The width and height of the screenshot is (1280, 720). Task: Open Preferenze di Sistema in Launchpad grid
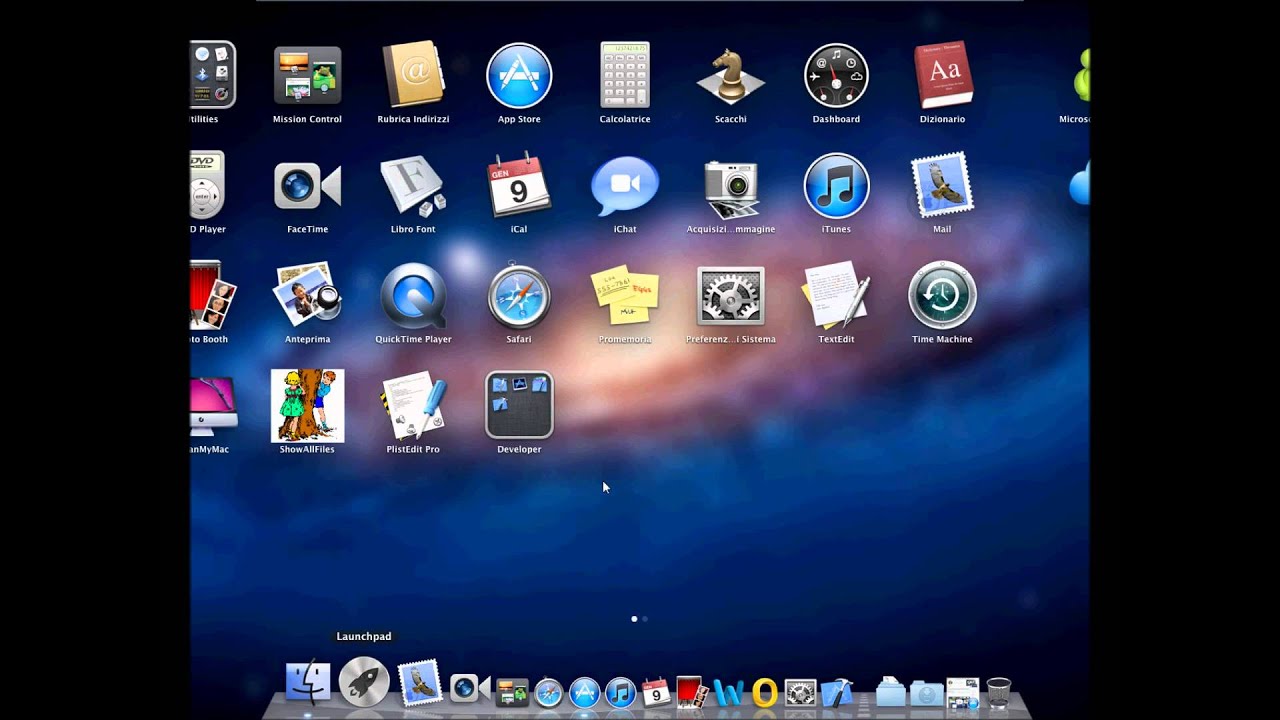tap(731, 295)
